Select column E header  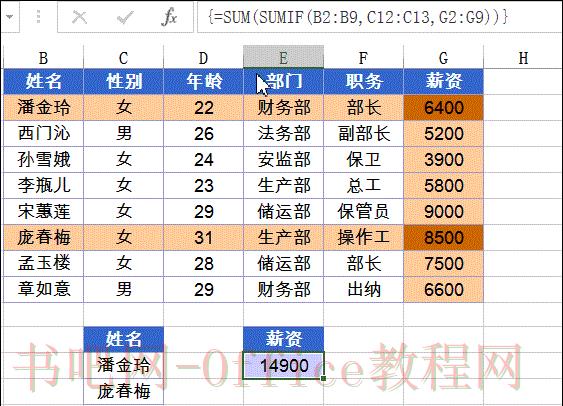283,57
